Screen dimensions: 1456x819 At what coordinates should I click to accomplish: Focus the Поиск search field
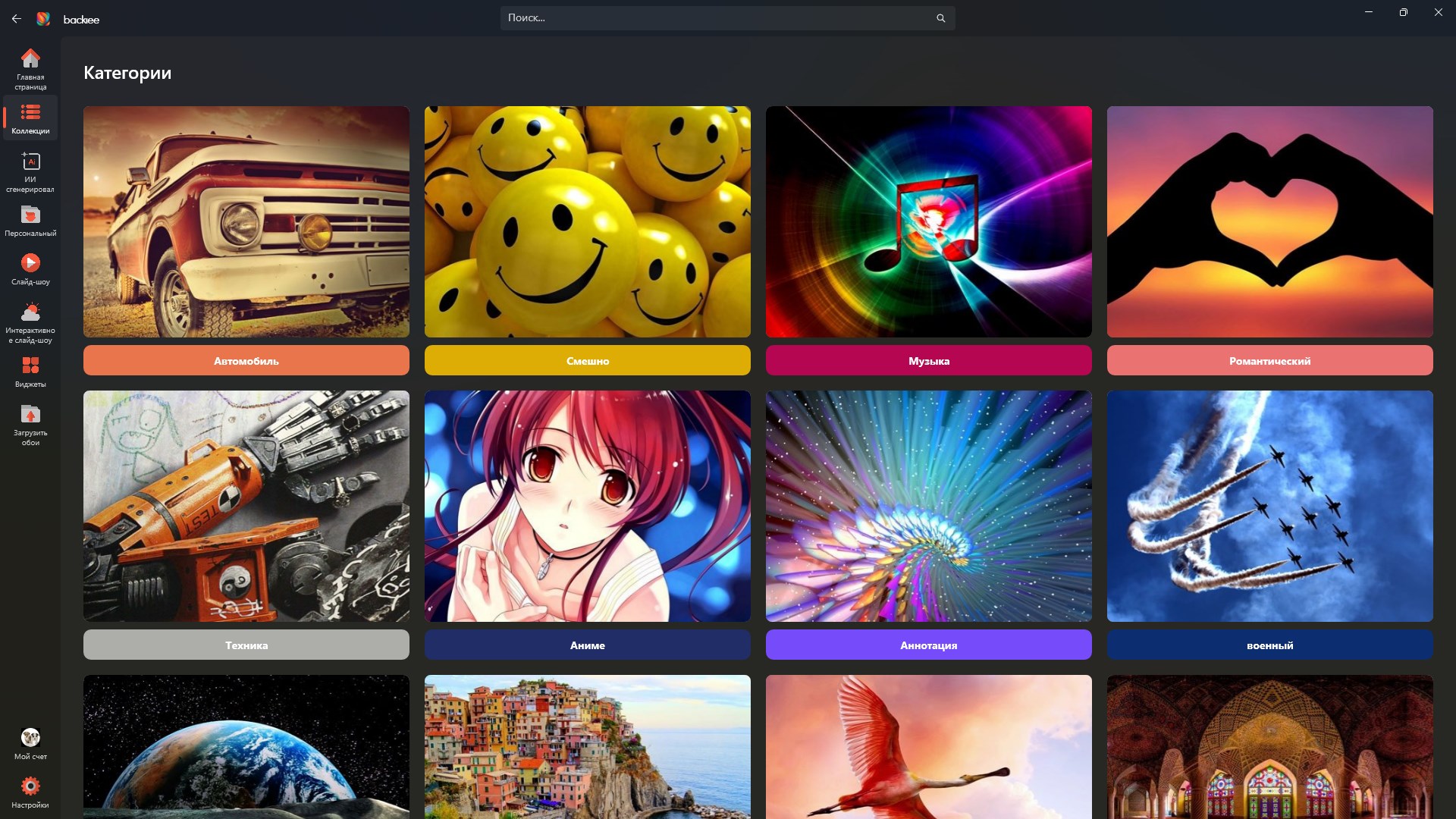click(x=727, y=18)
